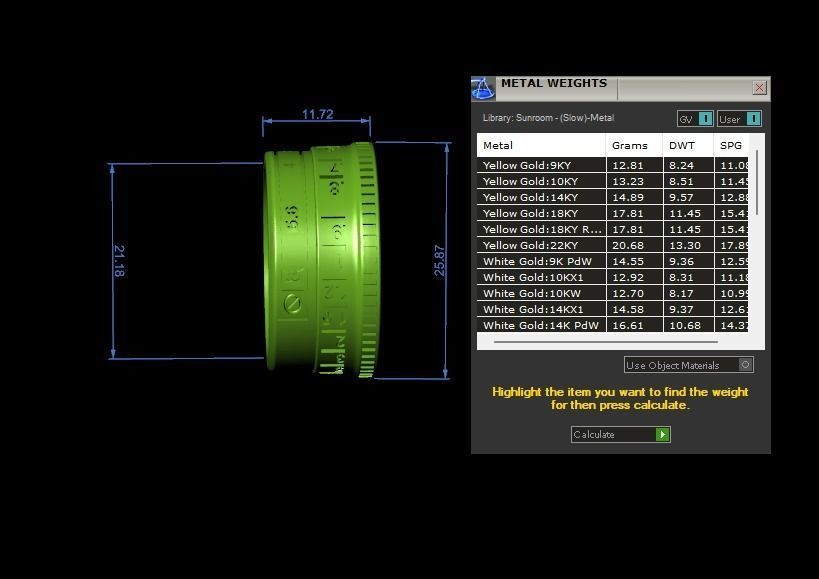This screenshot has width=819, height=579.
Task: Click the 16.61 grams cell
Action: [634, 325]
